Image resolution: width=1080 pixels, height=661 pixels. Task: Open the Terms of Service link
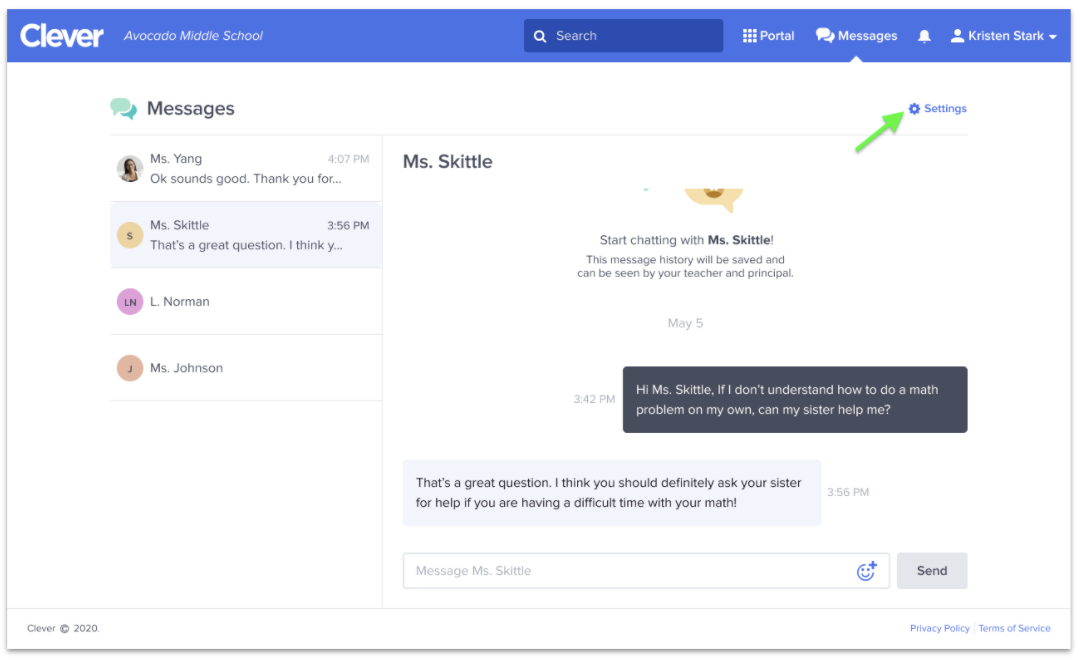pyautogui.click(x=1014, y=628)
